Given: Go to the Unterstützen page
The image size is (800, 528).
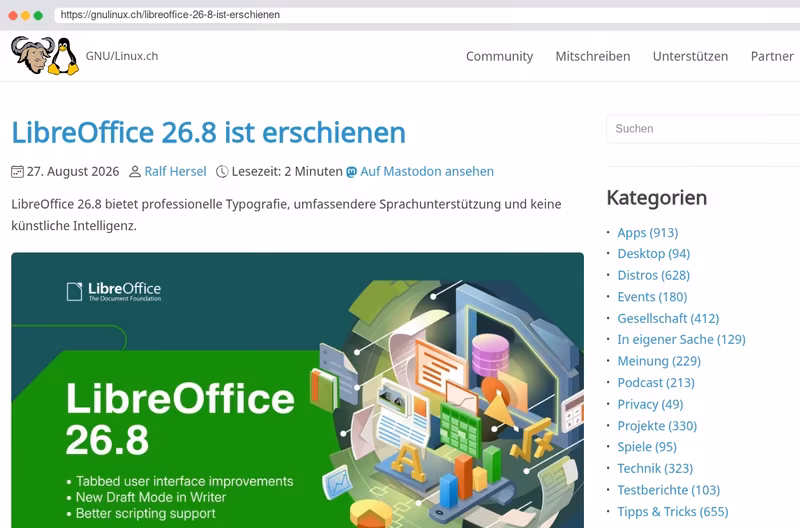Looking at the screenshot, I should click(690, 56).
